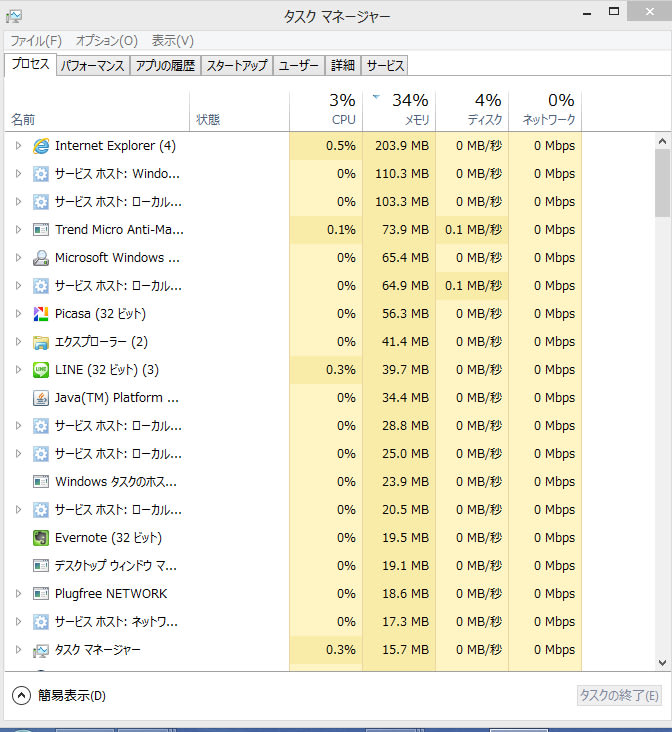Expand the エクスプローラー (2) group

click(x=18, y=342)
